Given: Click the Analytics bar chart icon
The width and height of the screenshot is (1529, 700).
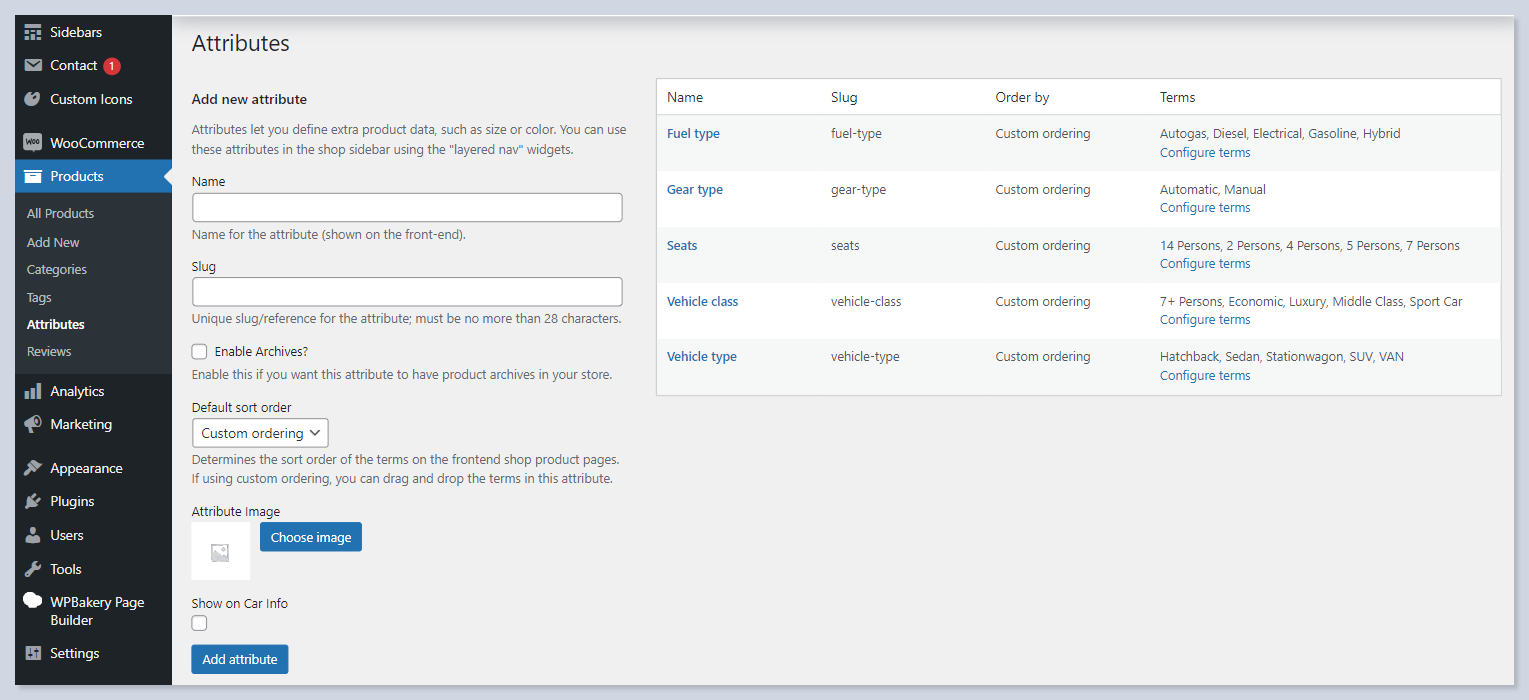Looking at the screenshot, I should coord(33,391).
